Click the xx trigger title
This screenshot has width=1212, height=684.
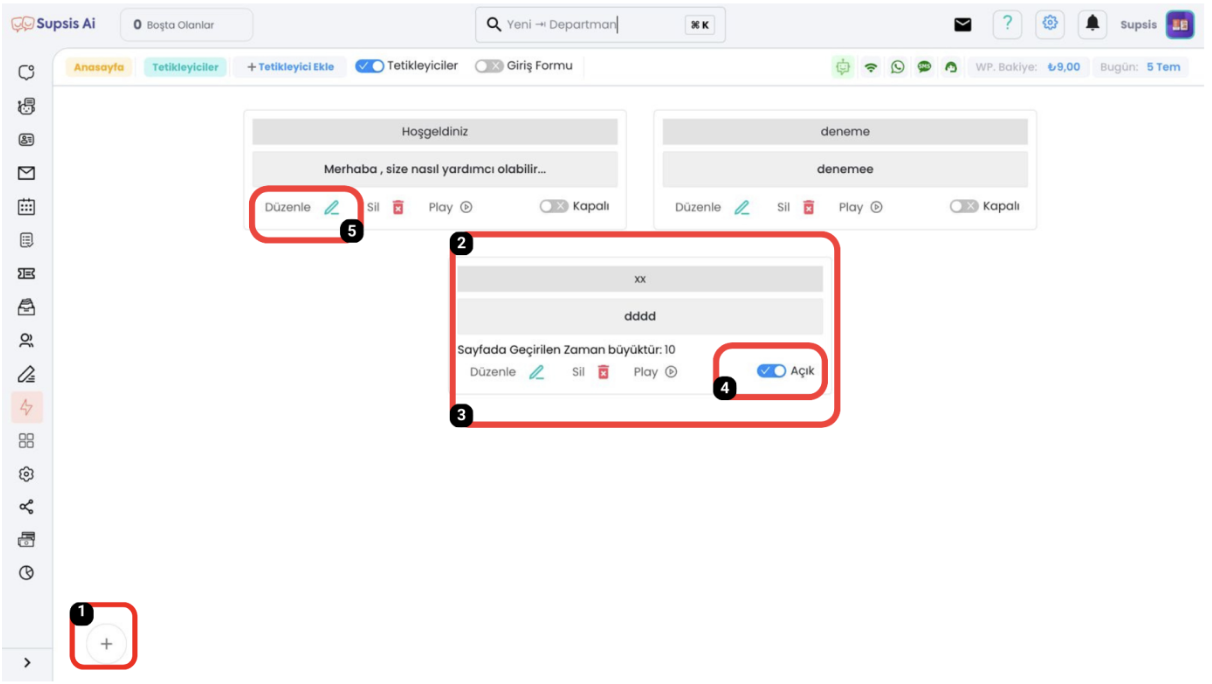[640, 279]
